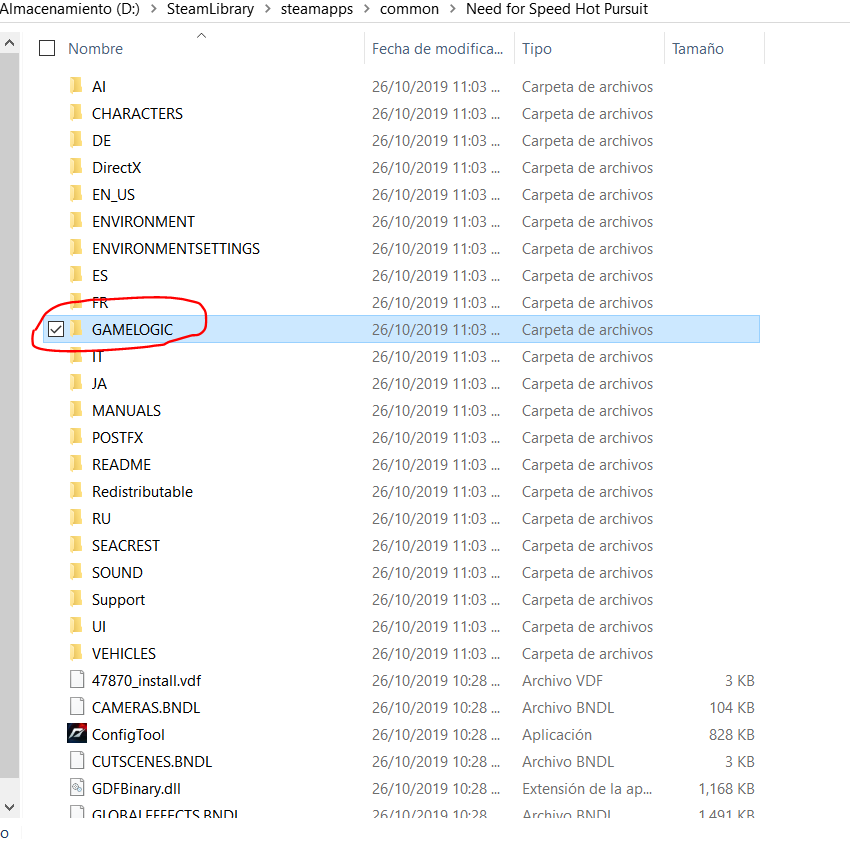This screenshot has height=844, width=850.
Task: Select the IT folder name
Action: coord(97,357)
